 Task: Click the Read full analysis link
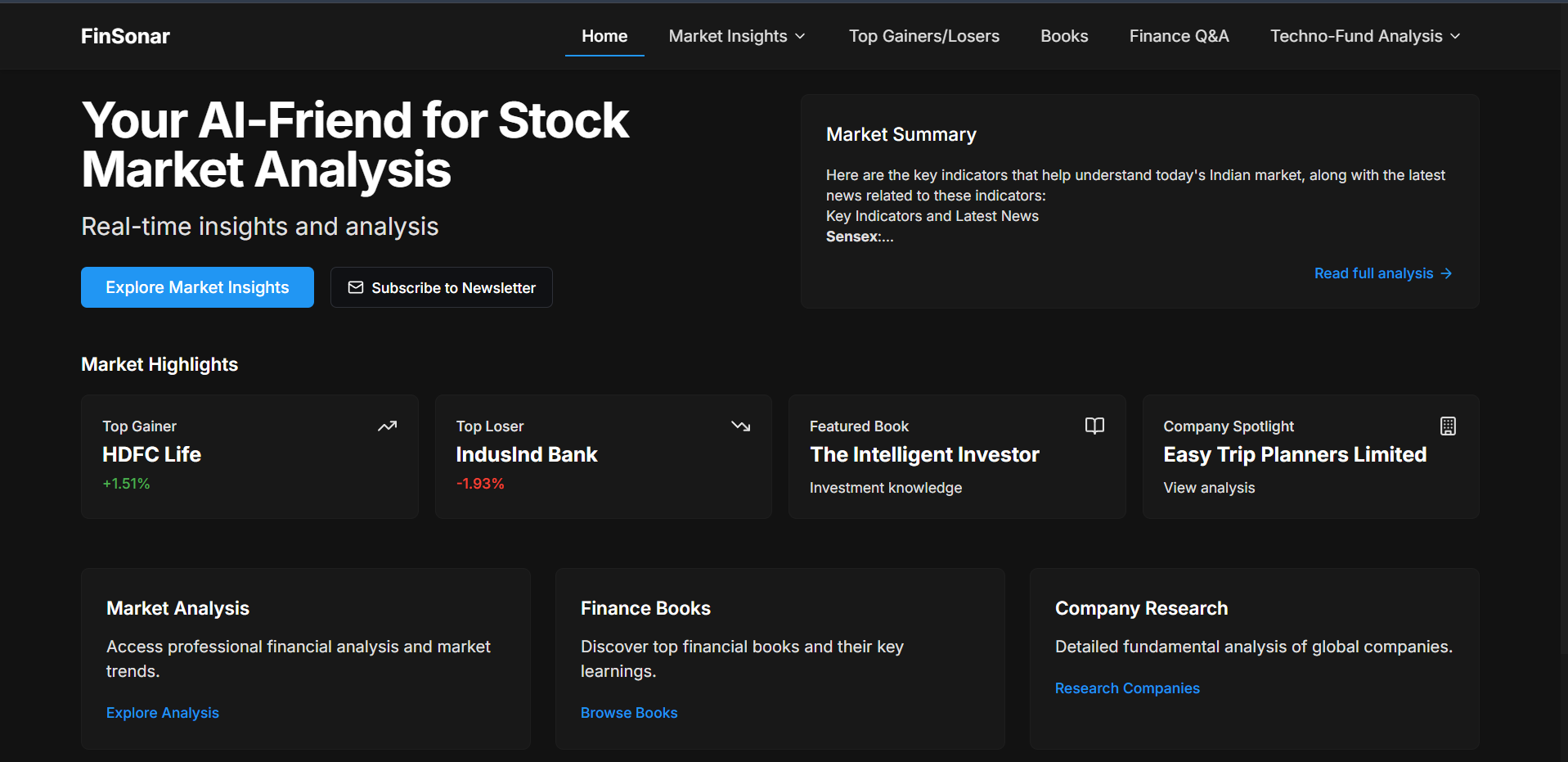point(1373,273)
